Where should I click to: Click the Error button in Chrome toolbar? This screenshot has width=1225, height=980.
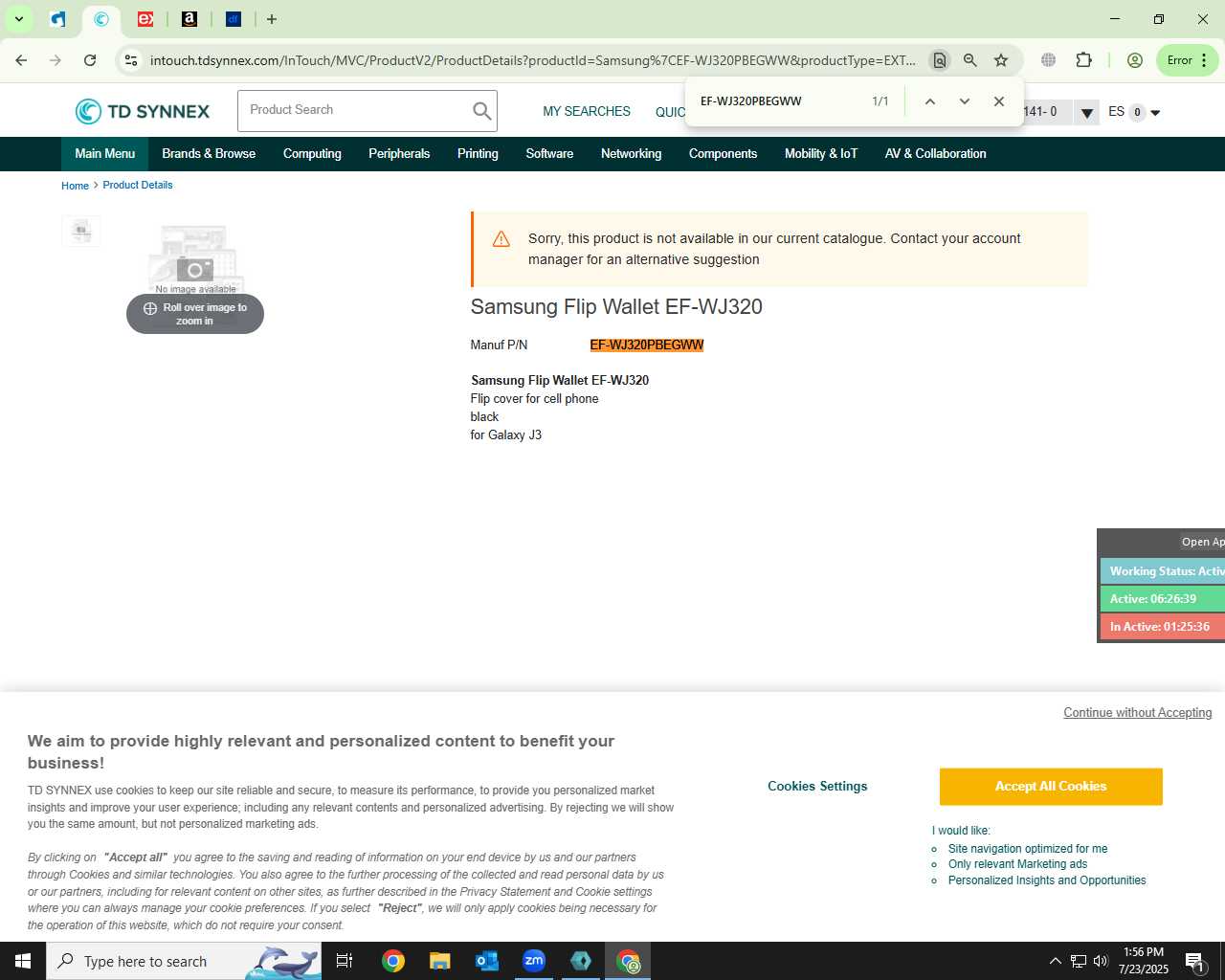pos(1187,60)
